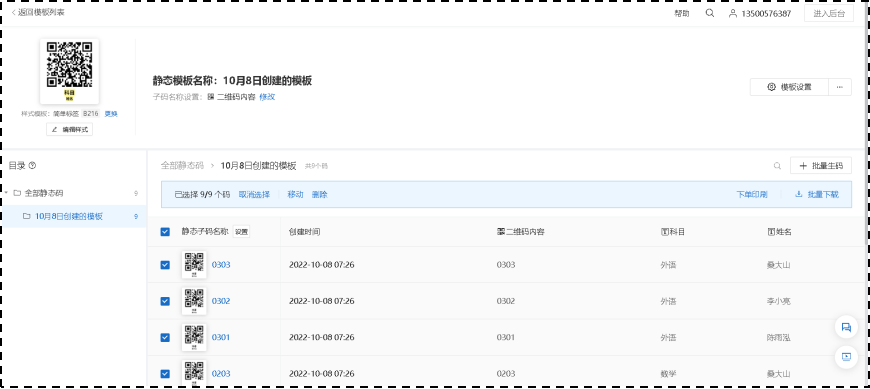The height and width of the screenshot is (389, 870).
Task: Click the top search magnifier icon
Action: (x=710, y=13)
